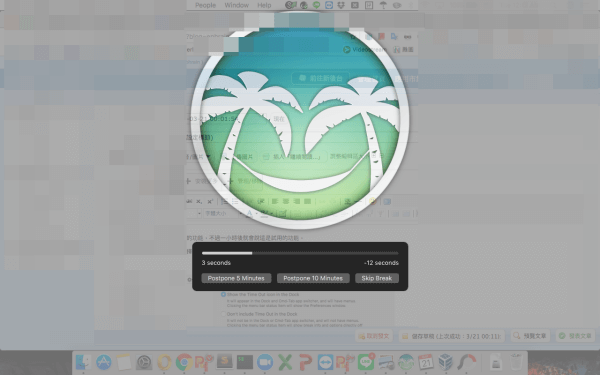Select Show the Time Out icon in the Dock

(223, 294)
